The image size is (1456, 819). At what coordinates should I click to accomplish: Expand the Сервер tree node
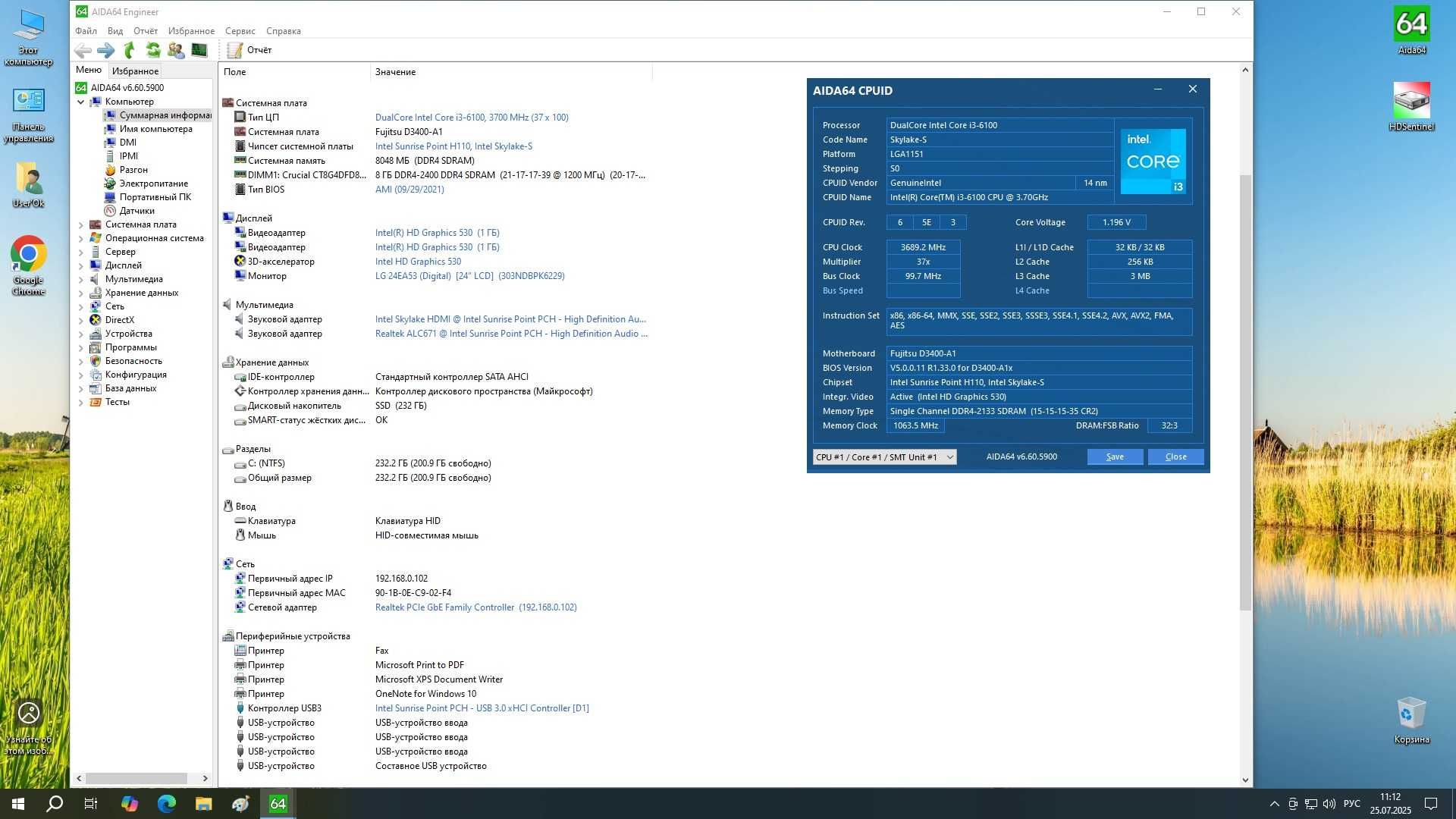[81, 252]
